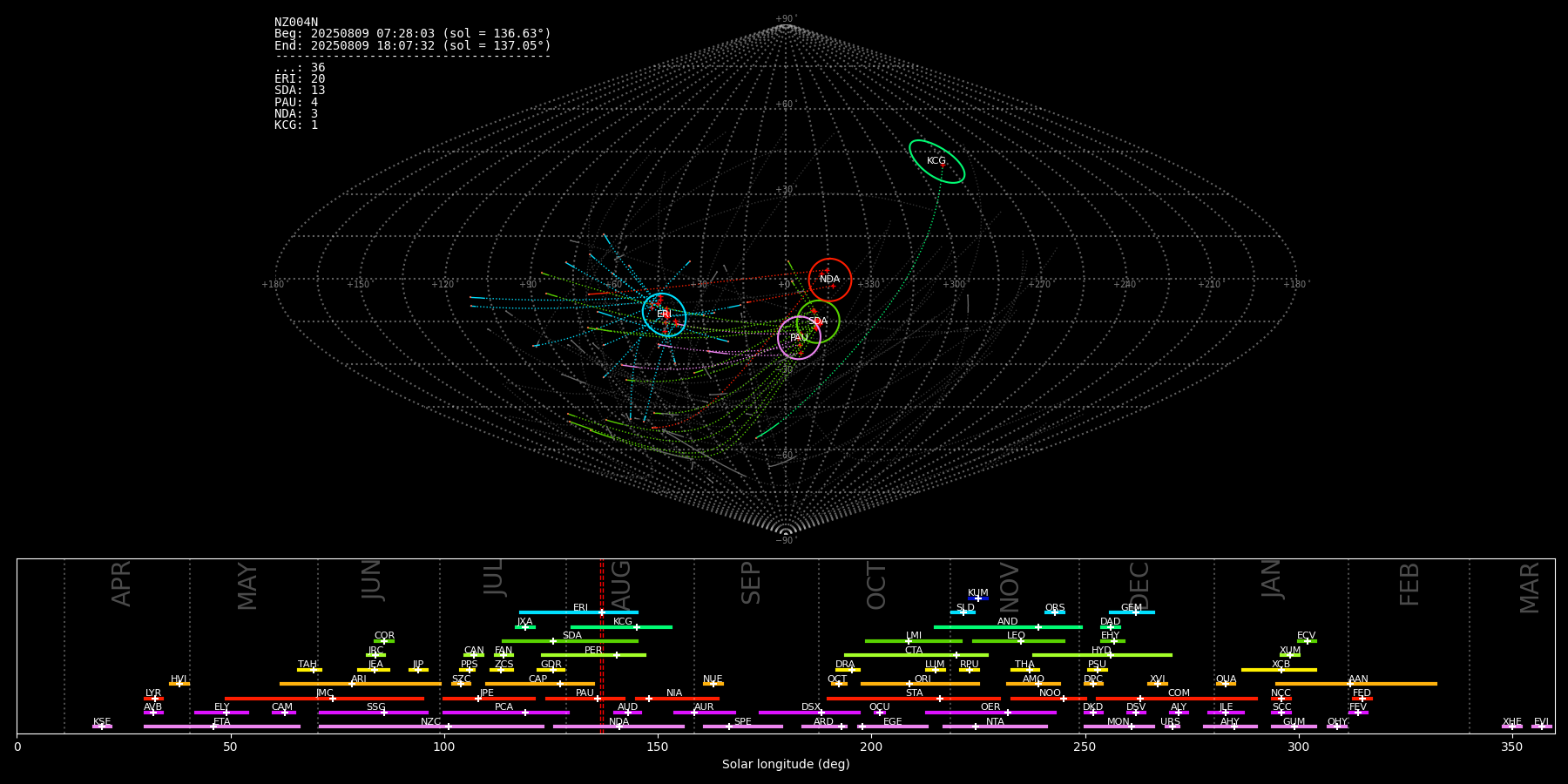
Task: Click the KUM shower bar in timeline
Action: [978, 598]
